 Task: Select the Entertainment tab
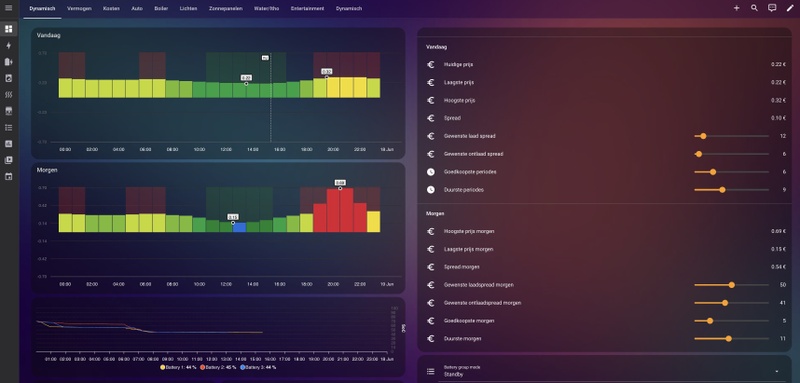pos(307,9)
